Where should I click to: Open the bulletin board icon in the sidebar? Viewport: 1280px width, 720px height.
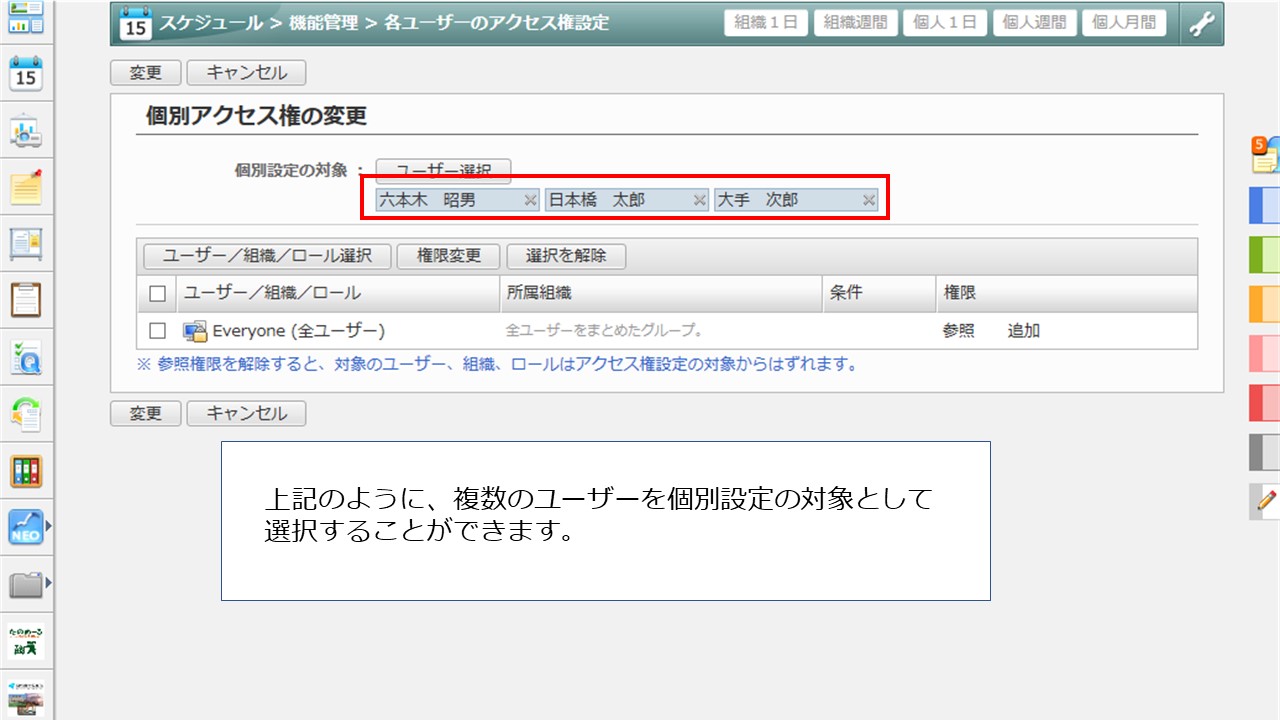26,243
